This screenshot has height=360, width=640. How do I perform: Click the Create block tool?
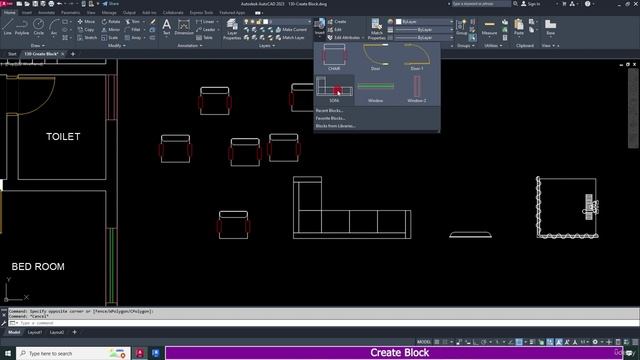click(x=337, y=21)
